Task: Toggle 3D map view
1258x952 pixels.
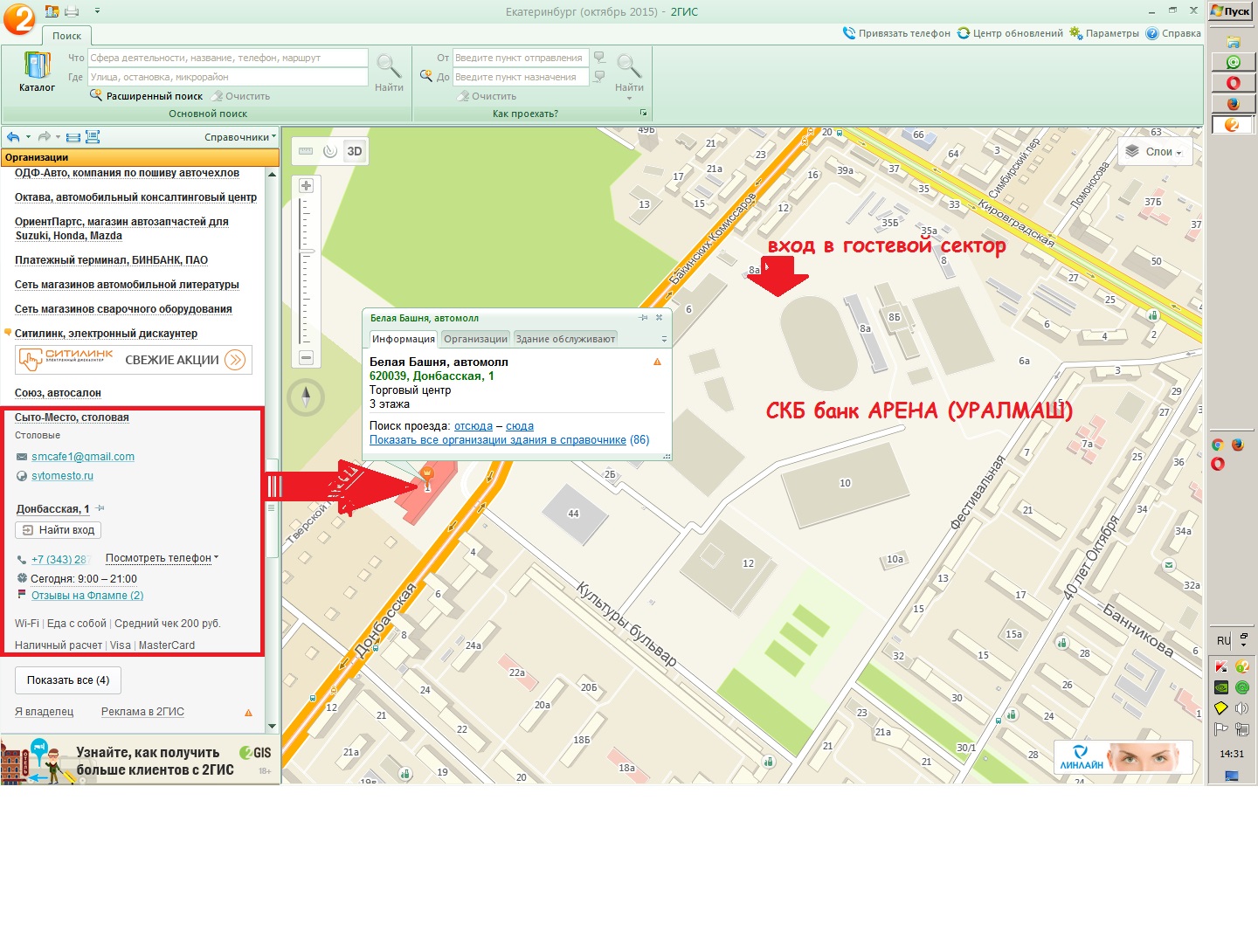Action: [x=355, y=151]
